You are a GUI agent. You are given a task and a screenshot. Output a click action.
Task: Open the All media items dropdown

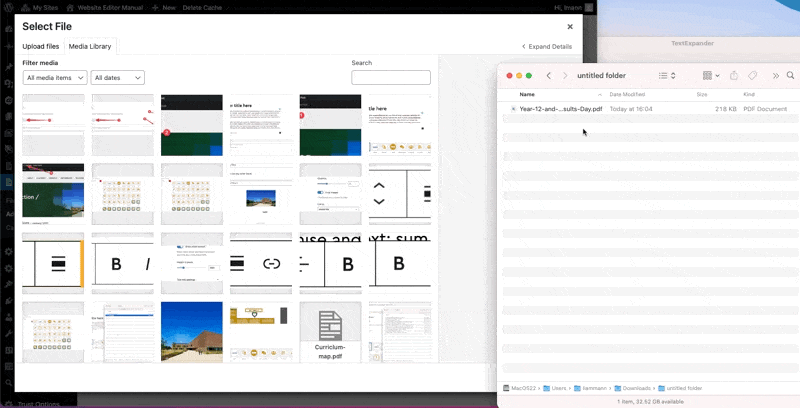click(55, 78)
